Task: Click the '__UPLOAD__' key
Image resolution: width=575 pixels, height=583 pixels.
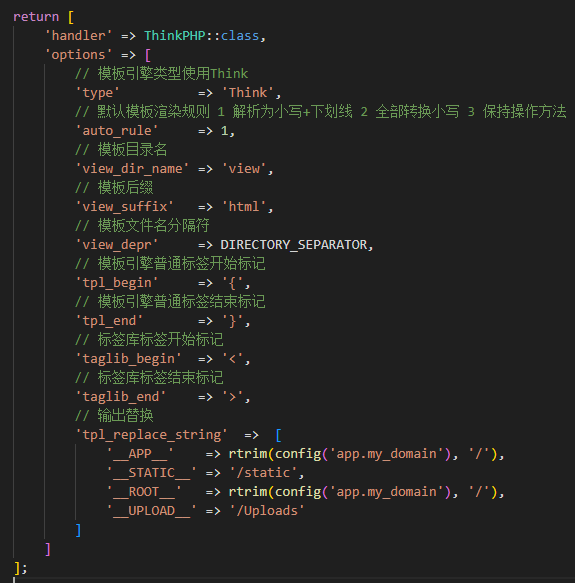Action: tap(151, 511)
